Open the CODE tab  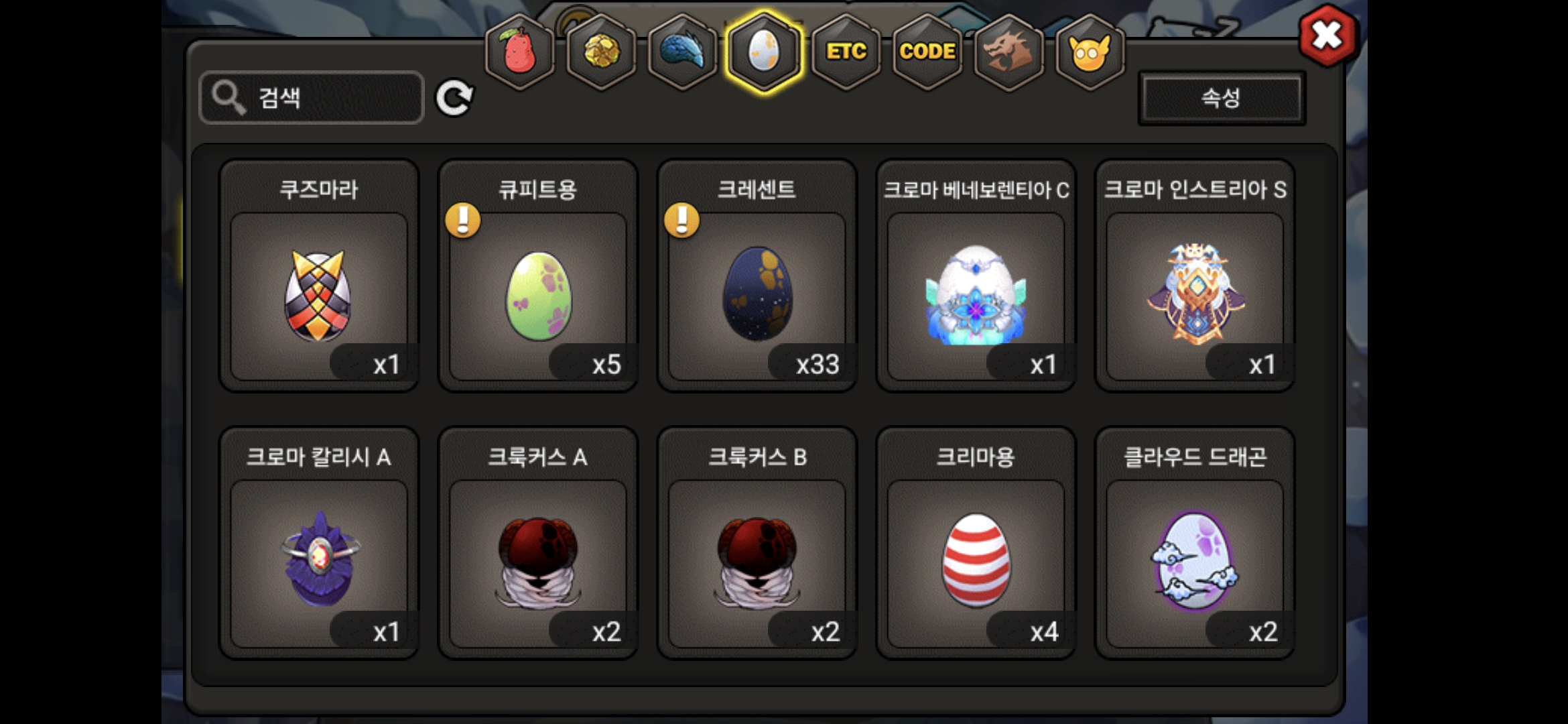click(x=927, y=51)
